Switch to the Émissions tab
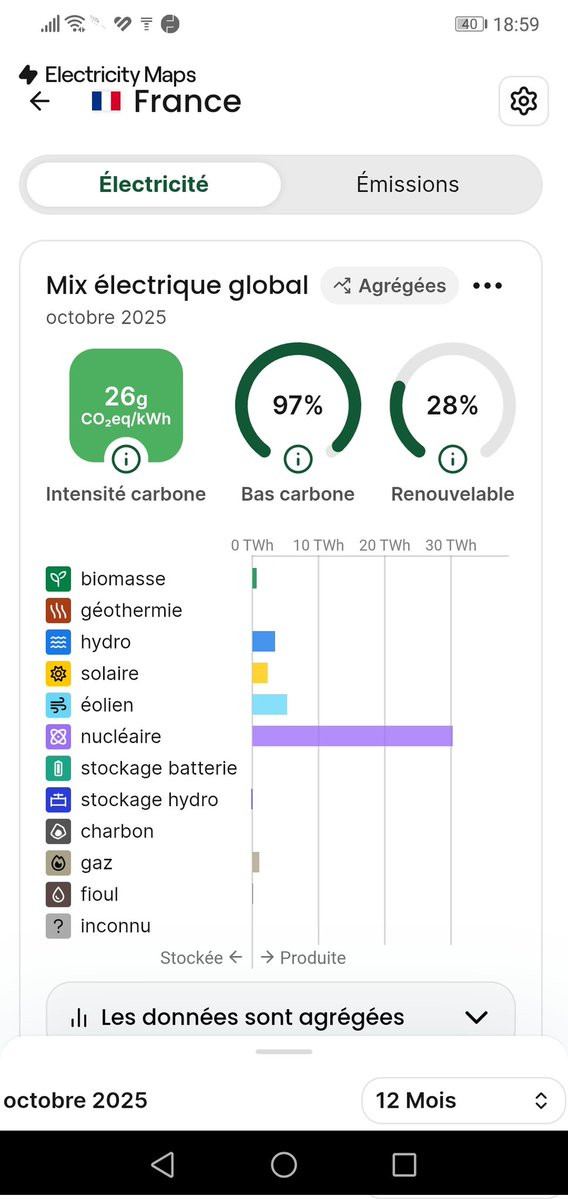The image size is (568, 1199). click(407, 184)
